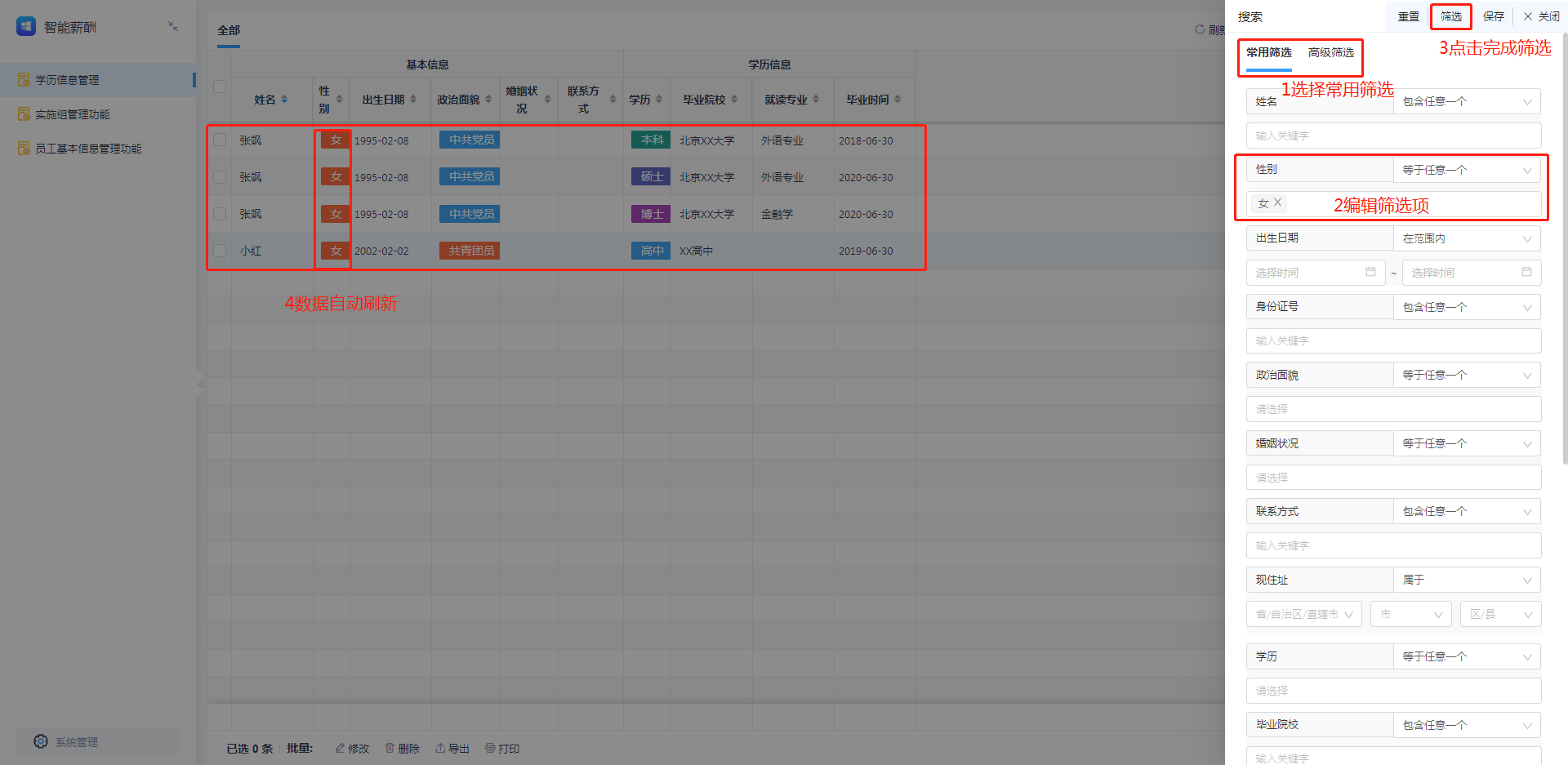This screenshot has height=765, width=1568.
Task: Click the batch 删除 trash icon
Action: pos(390,748)
